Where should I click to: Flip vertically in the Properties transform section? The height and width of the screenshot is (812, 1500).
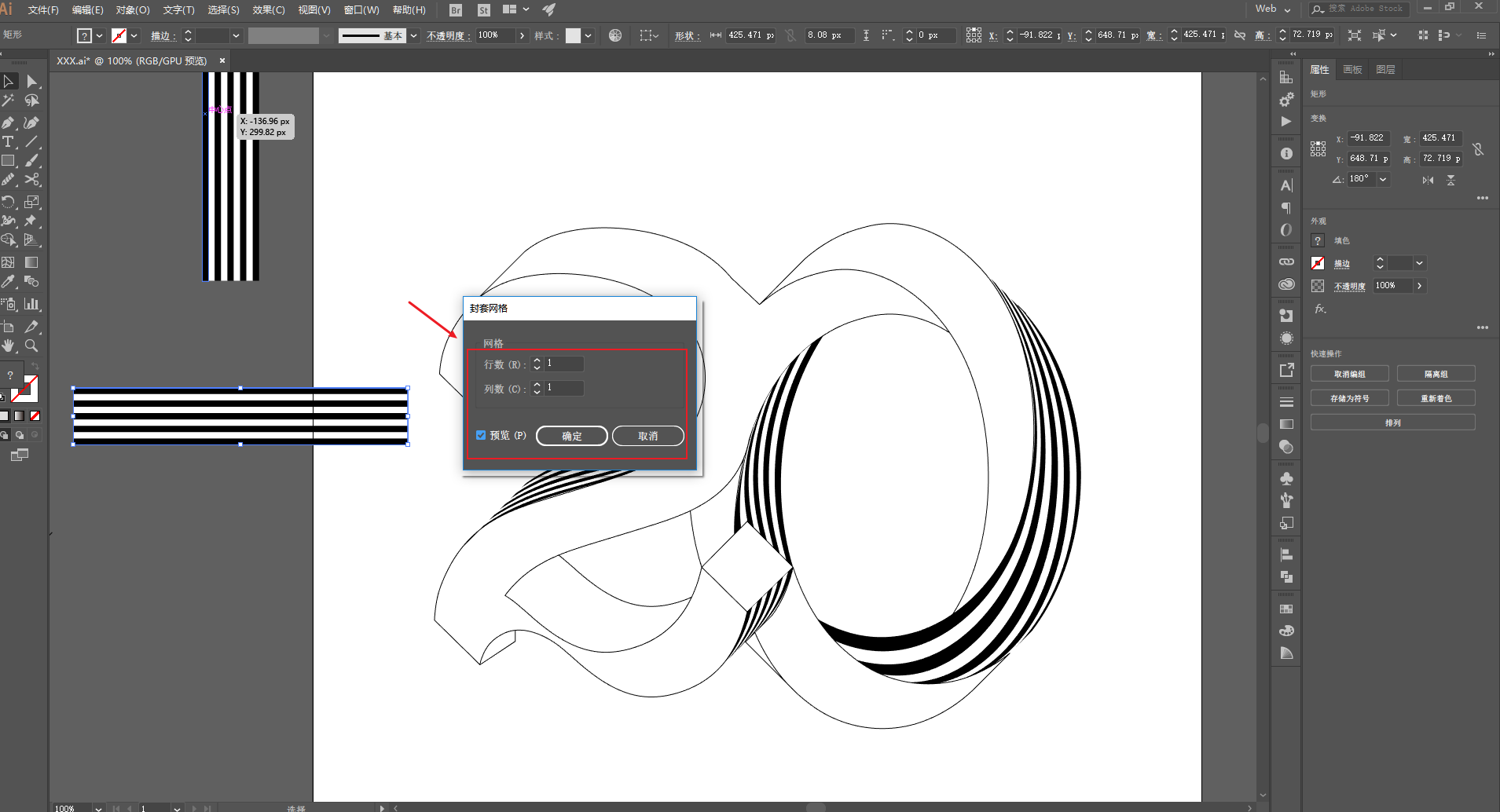[1451, 180]
